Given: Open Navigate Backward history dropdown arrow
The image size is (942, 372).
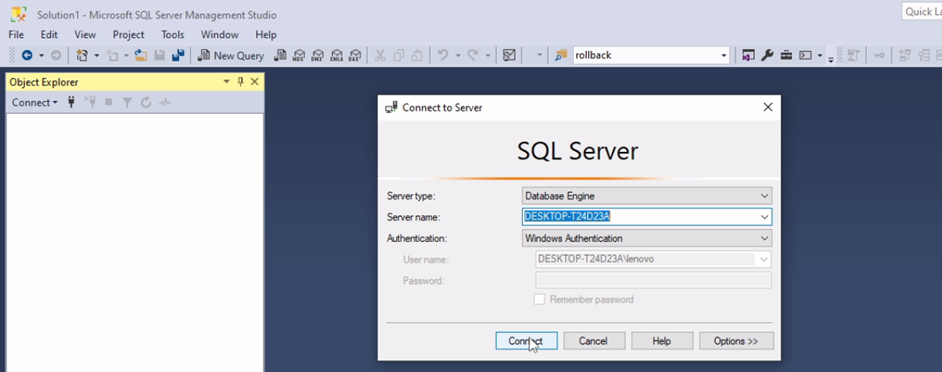Looking at the screenshot, I should tap(41, 55).
